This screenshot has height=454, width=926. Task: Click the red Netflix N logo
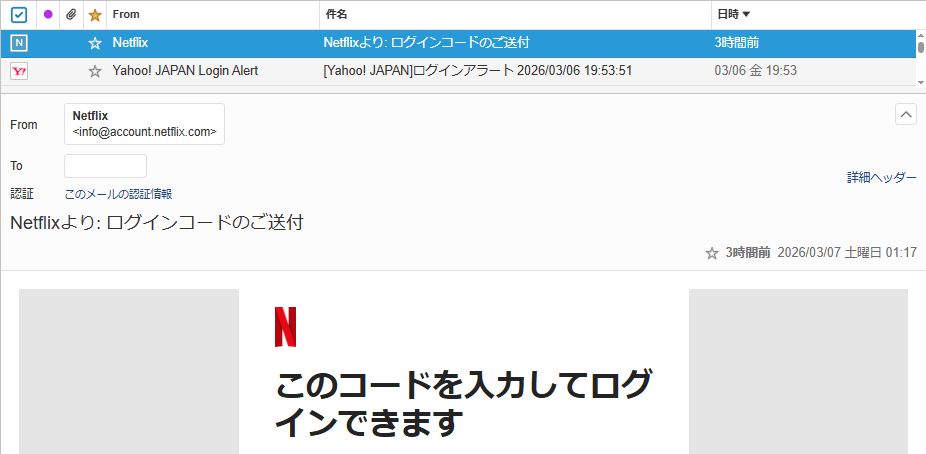click(x=285, y=327)
